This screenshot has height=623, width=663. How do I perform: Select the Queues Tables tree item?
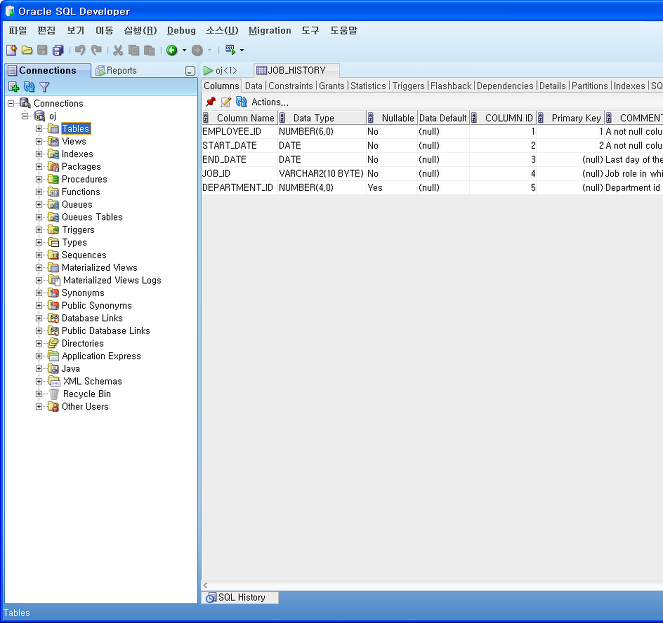[x=92, y=217]
